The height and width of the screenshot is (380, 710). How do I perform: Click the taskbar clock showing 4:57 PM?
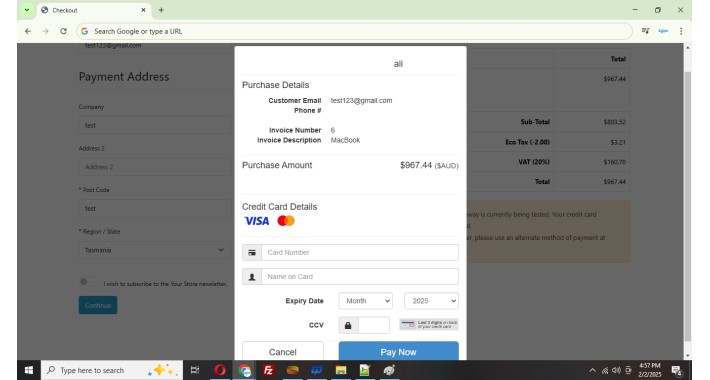pos(650,370)
